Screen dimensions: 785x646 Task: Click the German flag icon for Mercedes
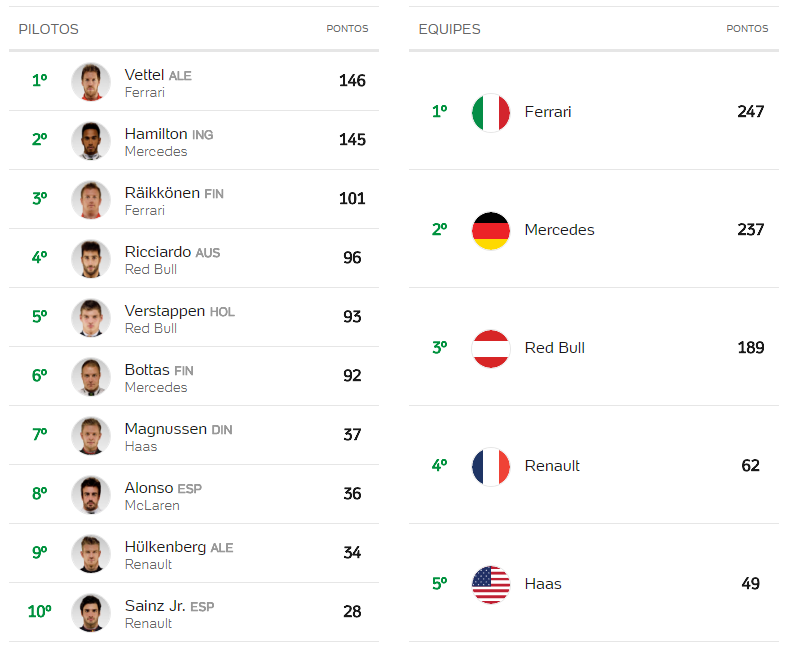(491, 231)
